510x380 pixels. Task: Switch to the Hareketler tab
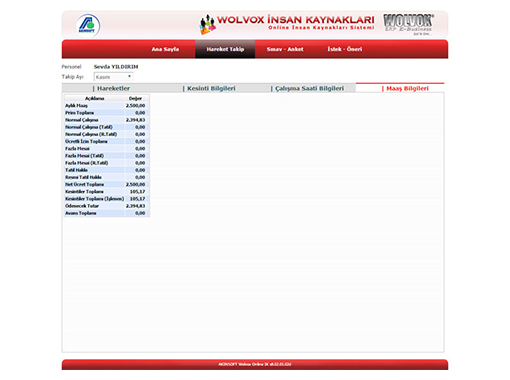point(111,88)
